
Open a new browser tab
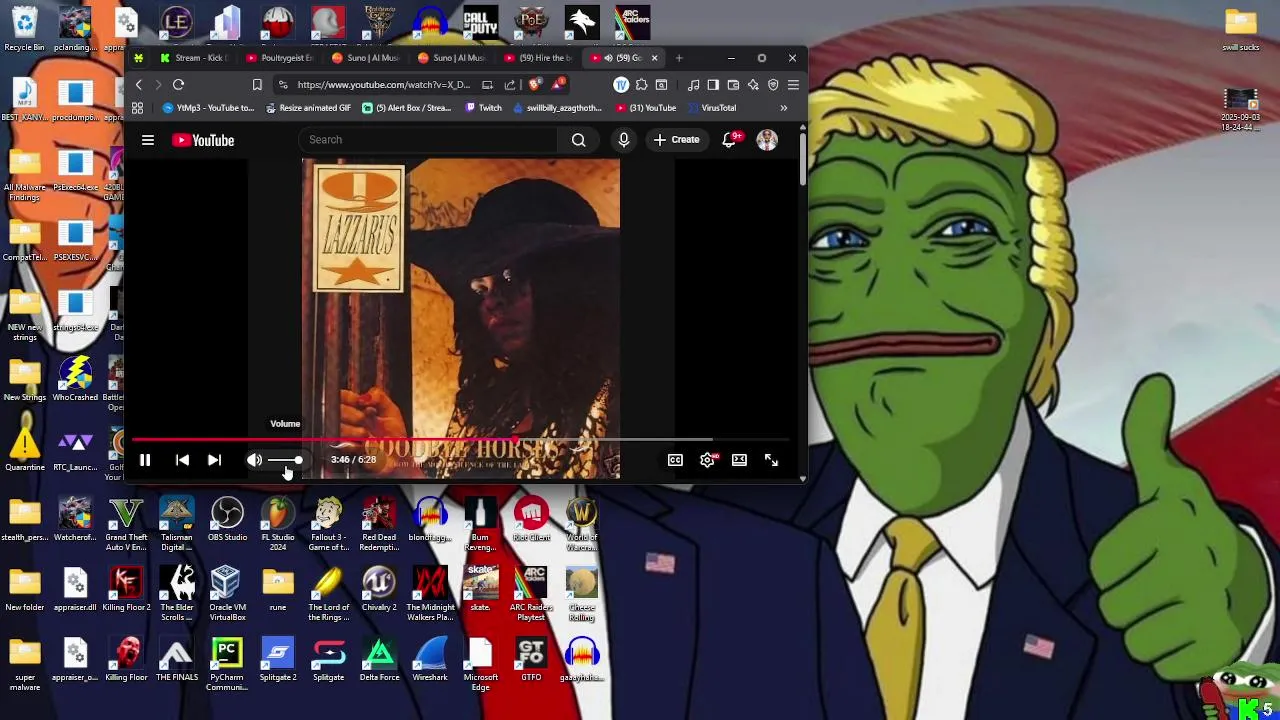point(679,58)
